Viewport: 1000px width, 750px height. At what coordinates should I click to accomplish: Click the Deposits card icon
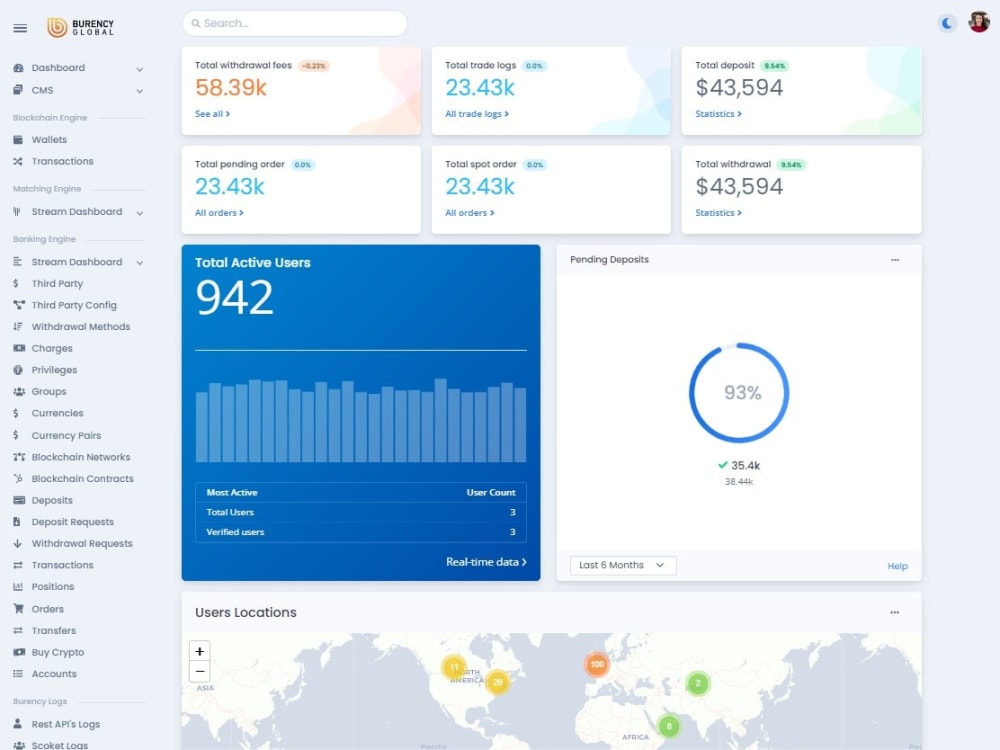[19, 500]
